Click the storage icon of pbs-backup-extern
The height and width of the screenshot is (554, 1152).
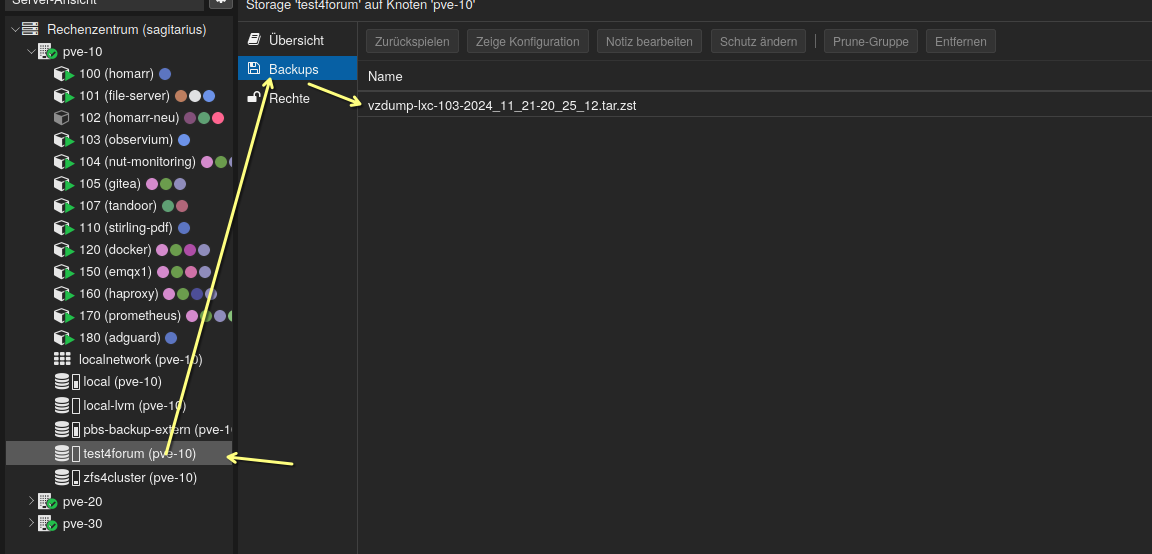tap(67, 429)
